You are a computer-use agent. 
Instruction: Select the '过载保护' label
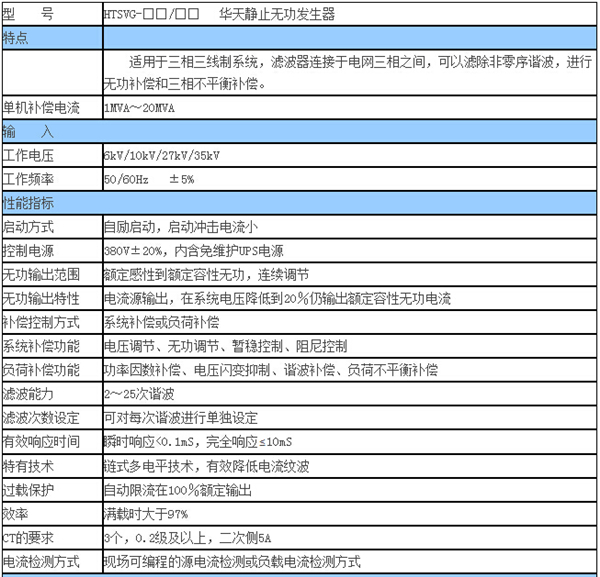pos(28,490)
